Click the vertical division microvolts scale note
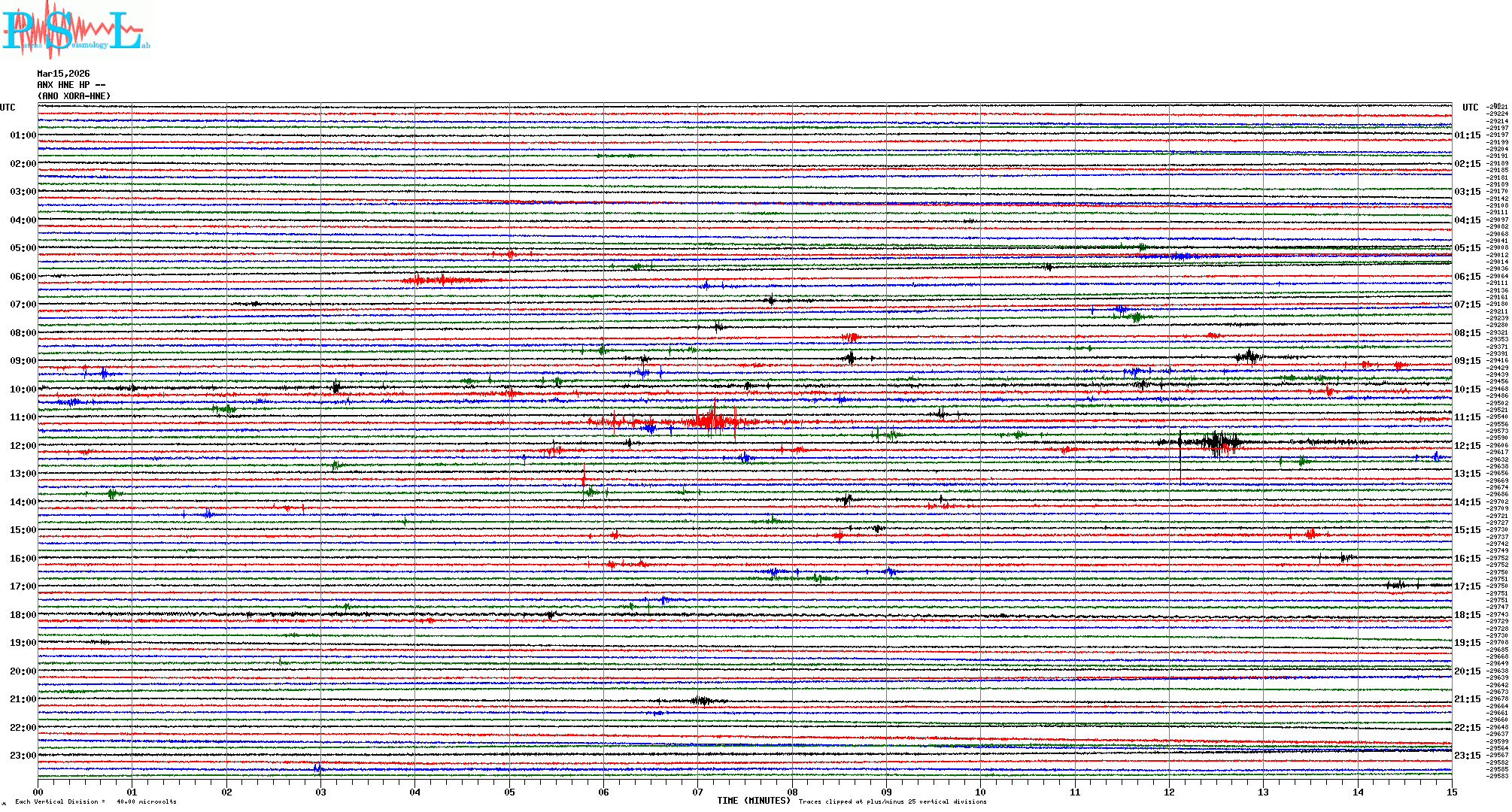Image resolution: width=1512 pixels, height=812 pixels. [x=96, y=801]
